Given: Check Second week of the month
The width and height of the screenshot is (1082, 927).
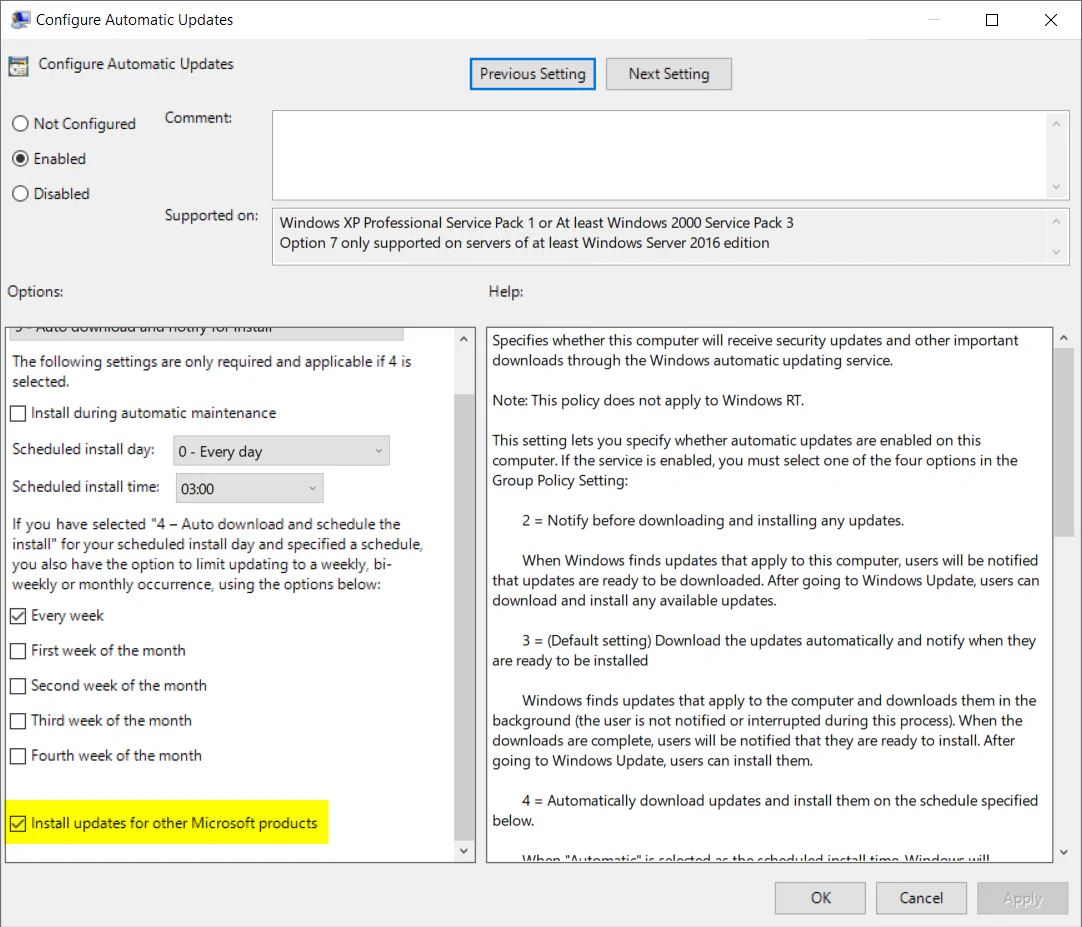Looking at the screenshot, I should 19,686.
